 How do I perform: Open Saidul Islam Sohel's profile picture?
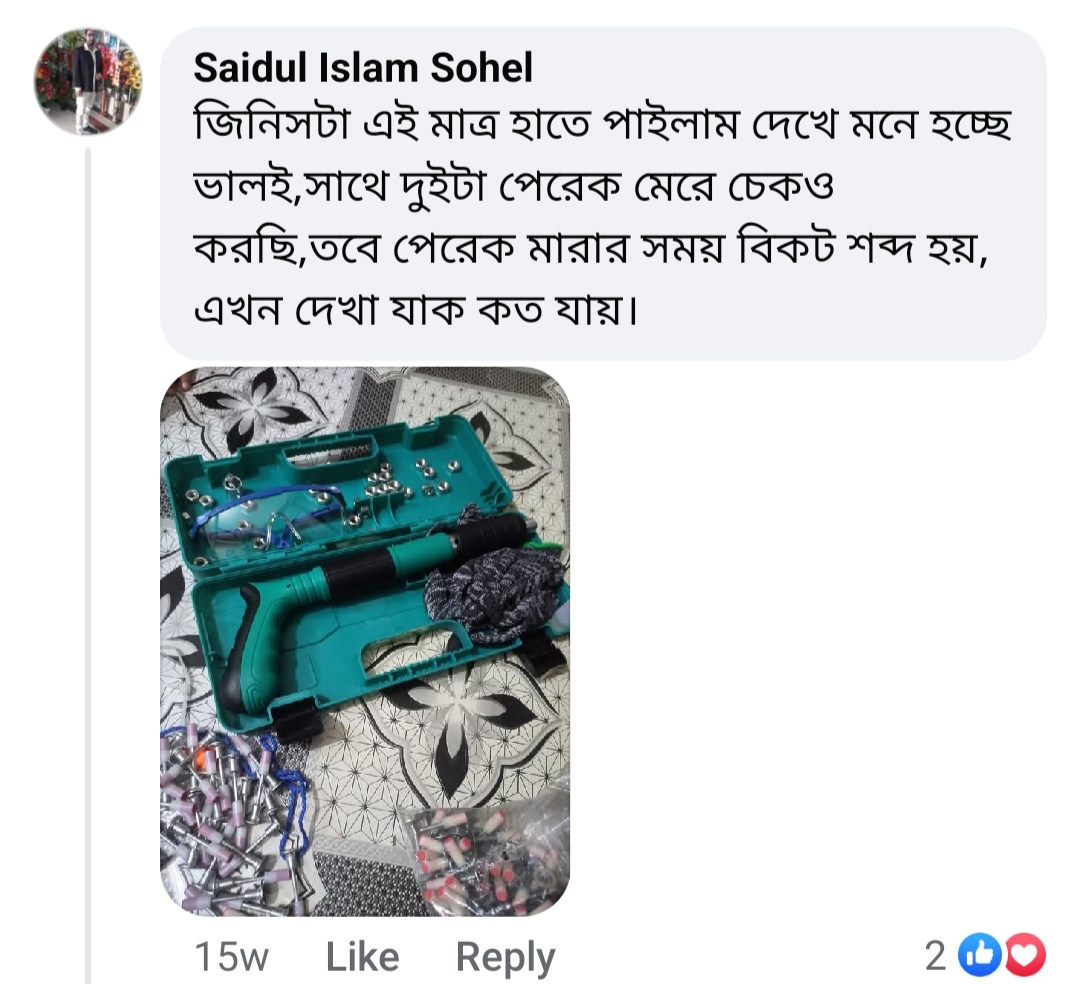click(88, 81)
